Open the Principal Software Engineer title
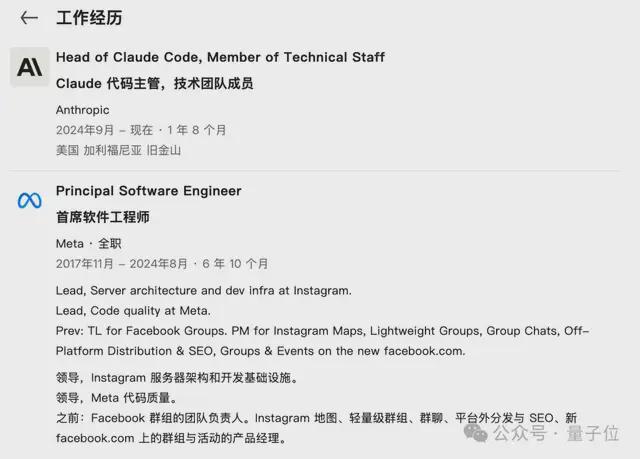 click(x=148, y=191)
